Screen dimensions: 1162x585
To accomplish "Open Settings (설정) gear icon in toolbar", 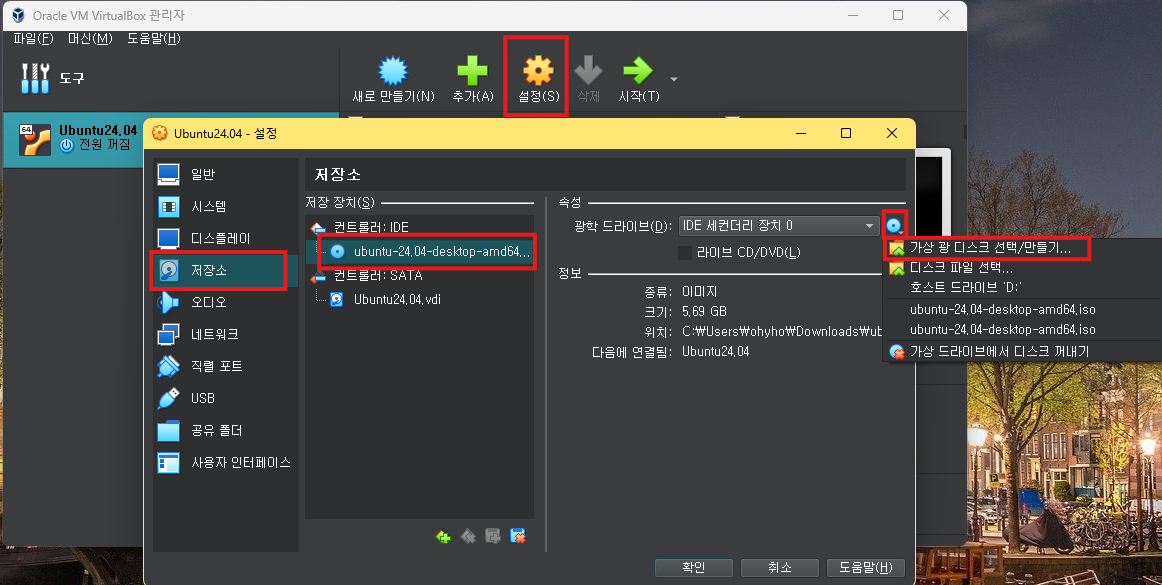I will click(538, 71).
